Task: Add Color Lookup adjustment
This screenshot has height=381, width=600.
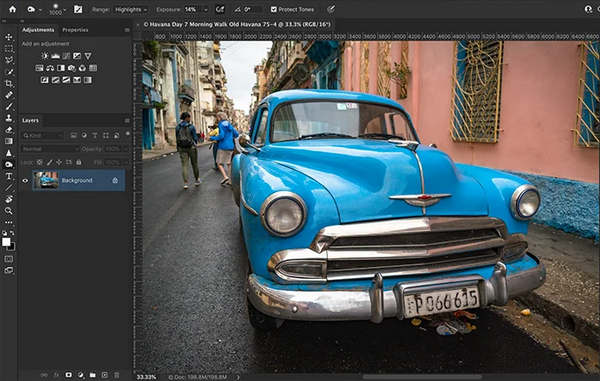Action: 93,68
